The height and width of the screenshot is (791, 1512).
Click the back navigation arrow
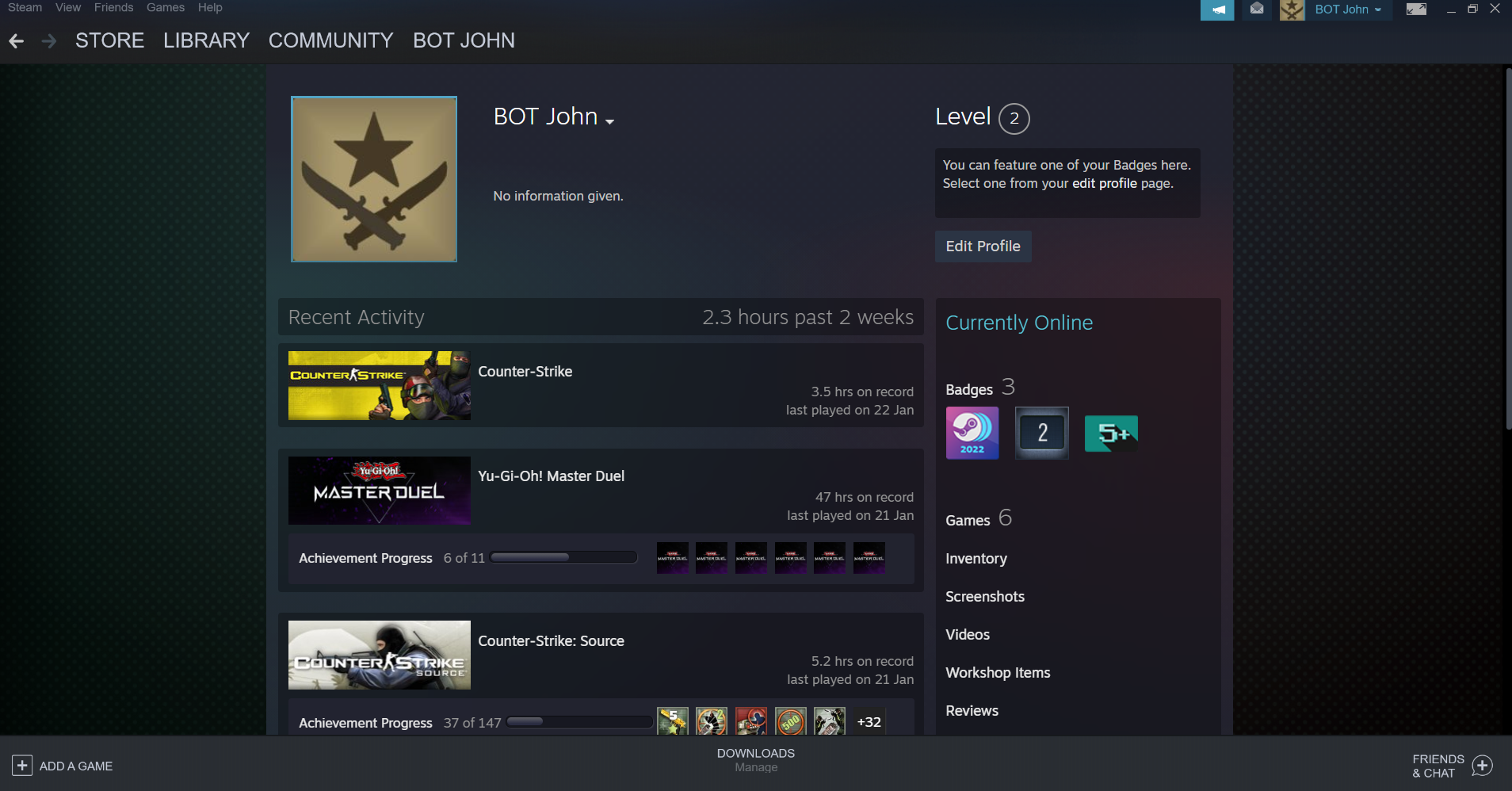17,41
